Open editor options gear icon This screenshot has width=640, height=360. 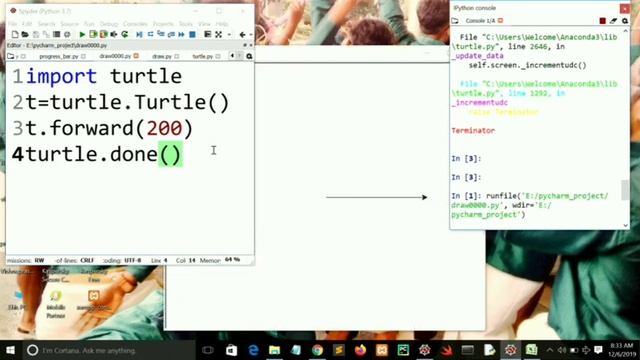pyautogui.click(x=249, y=56)
